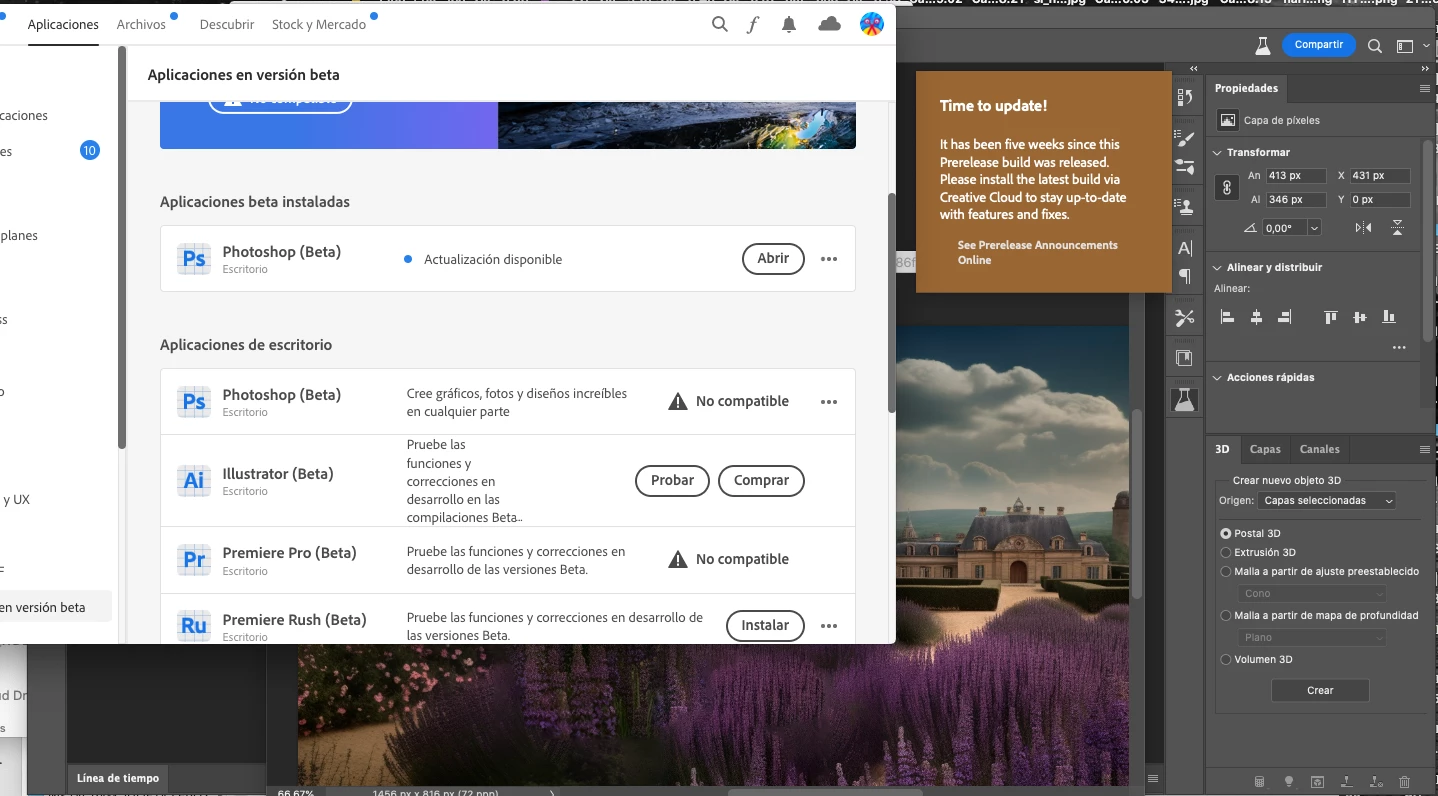
Task: Open the Paragraph panel icon
Action: [1185, 276]
